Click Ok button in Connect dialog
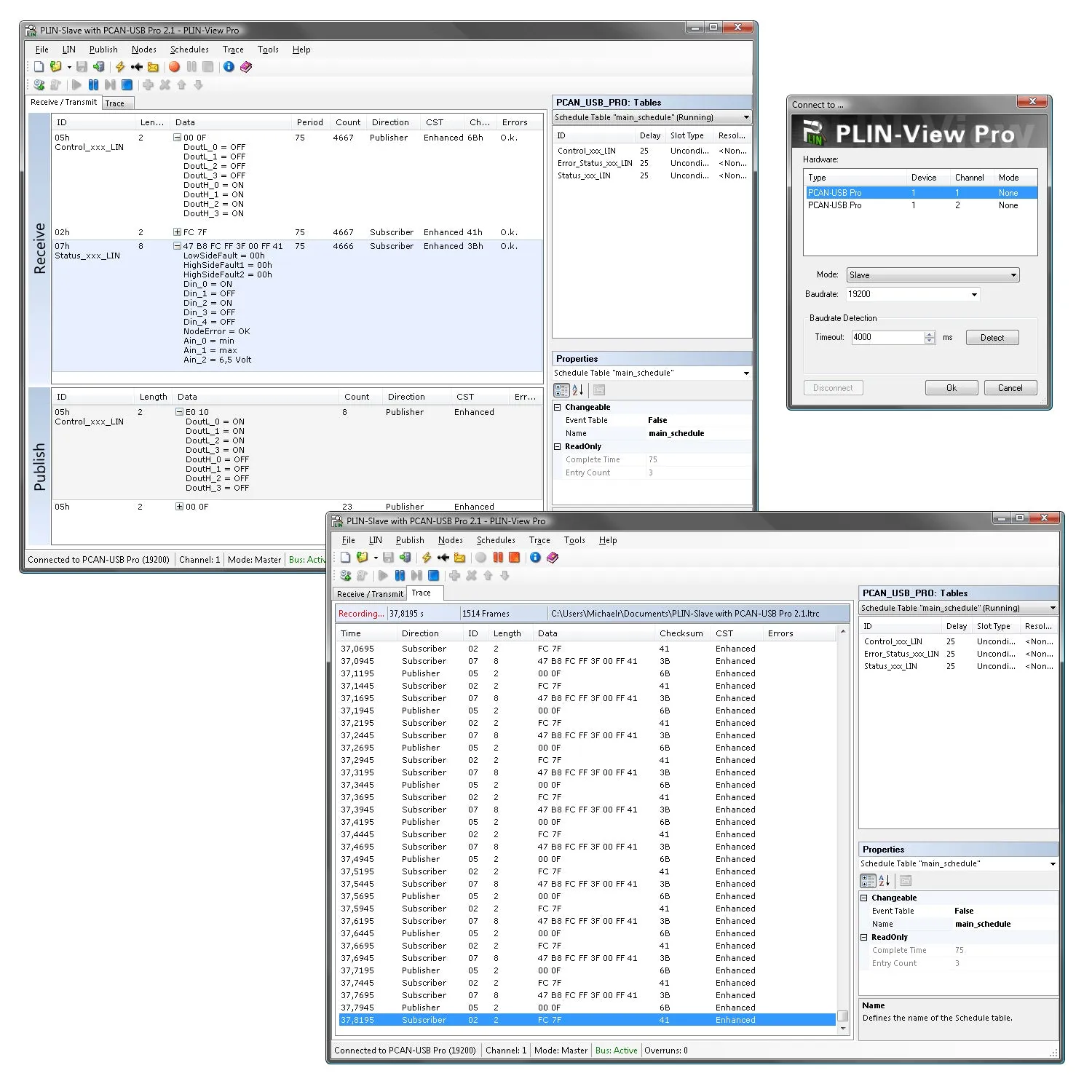Image resolution: width=1092 pixels, height=1092 pixels. pyautogui.click(x=951, y=388)
